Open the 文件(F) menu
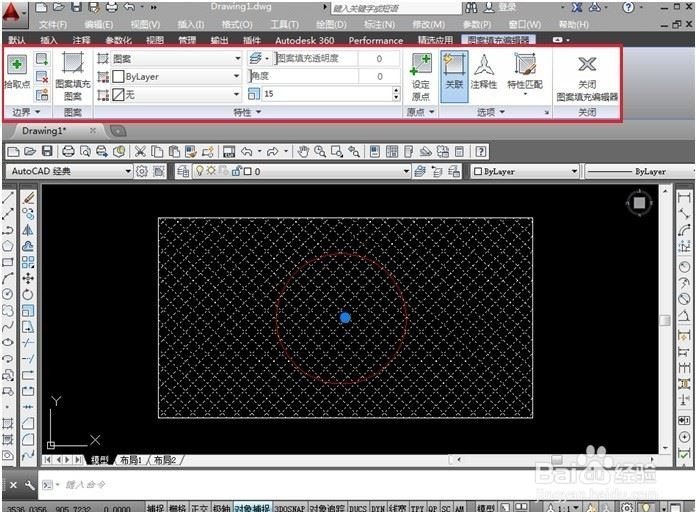The width and height of the screenshot is (696, 512). tap(53, 24)
